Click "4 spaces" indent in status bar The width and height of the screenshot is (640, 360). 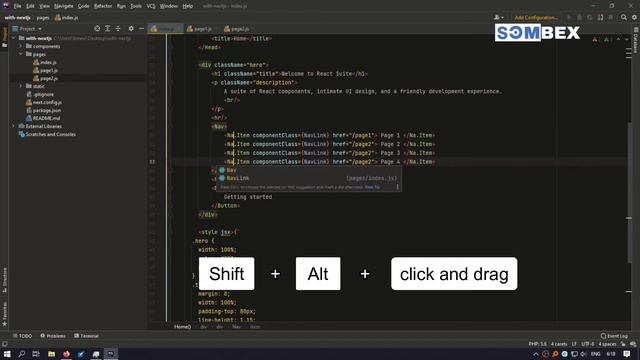(x=607, y=344)
